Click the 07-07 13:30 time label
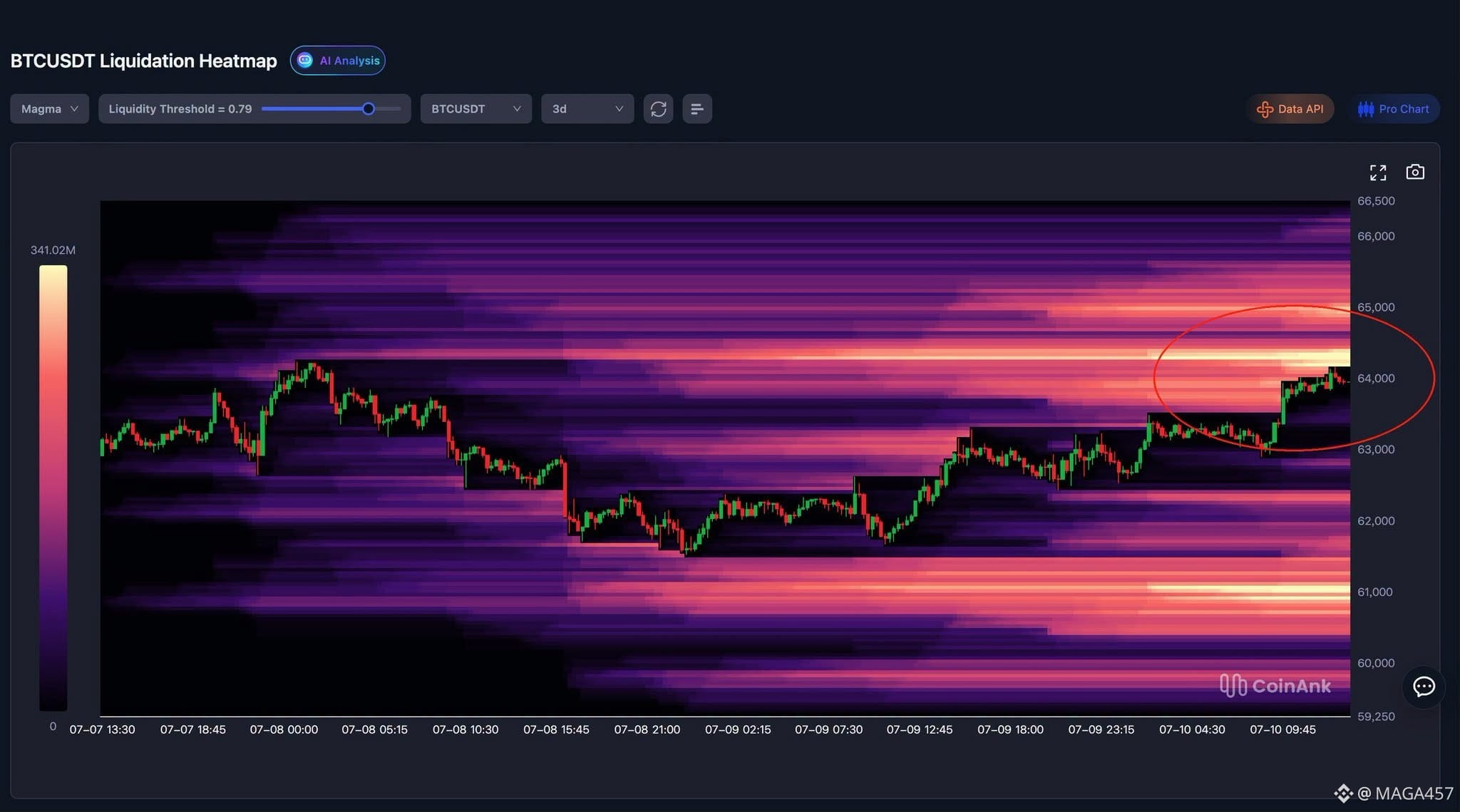1460x812 pixels. tap(102, 729)
